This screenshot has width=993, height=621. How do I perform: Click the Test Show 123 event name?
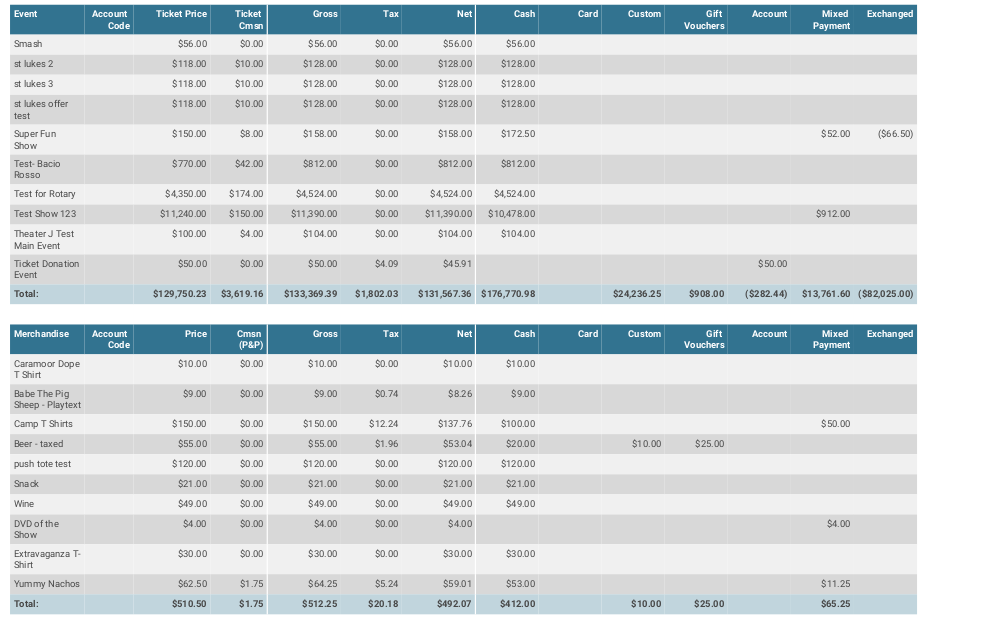(x=45, y=214)
